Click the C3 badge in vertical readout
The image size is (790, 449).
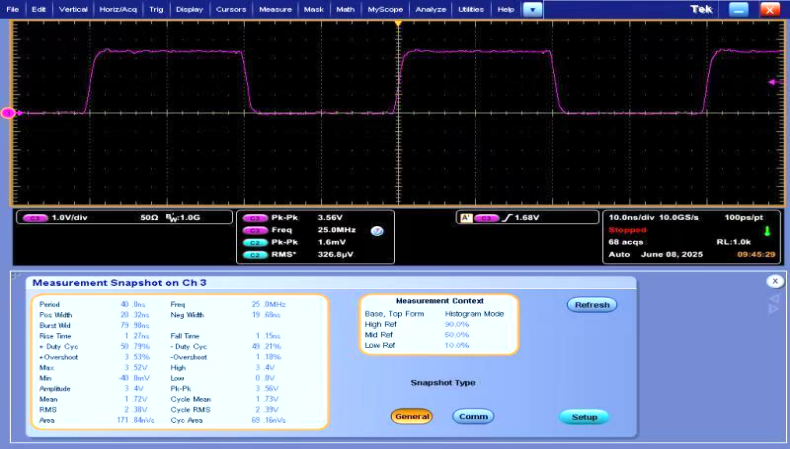pyautogui.click(x=35, y=218)
